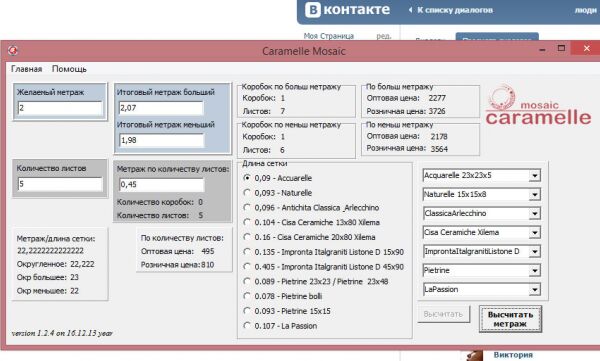This screenshot has width=600, height=361.
Task: Click the Количество листов: 5 result line
Action: [x=160, y=216]
